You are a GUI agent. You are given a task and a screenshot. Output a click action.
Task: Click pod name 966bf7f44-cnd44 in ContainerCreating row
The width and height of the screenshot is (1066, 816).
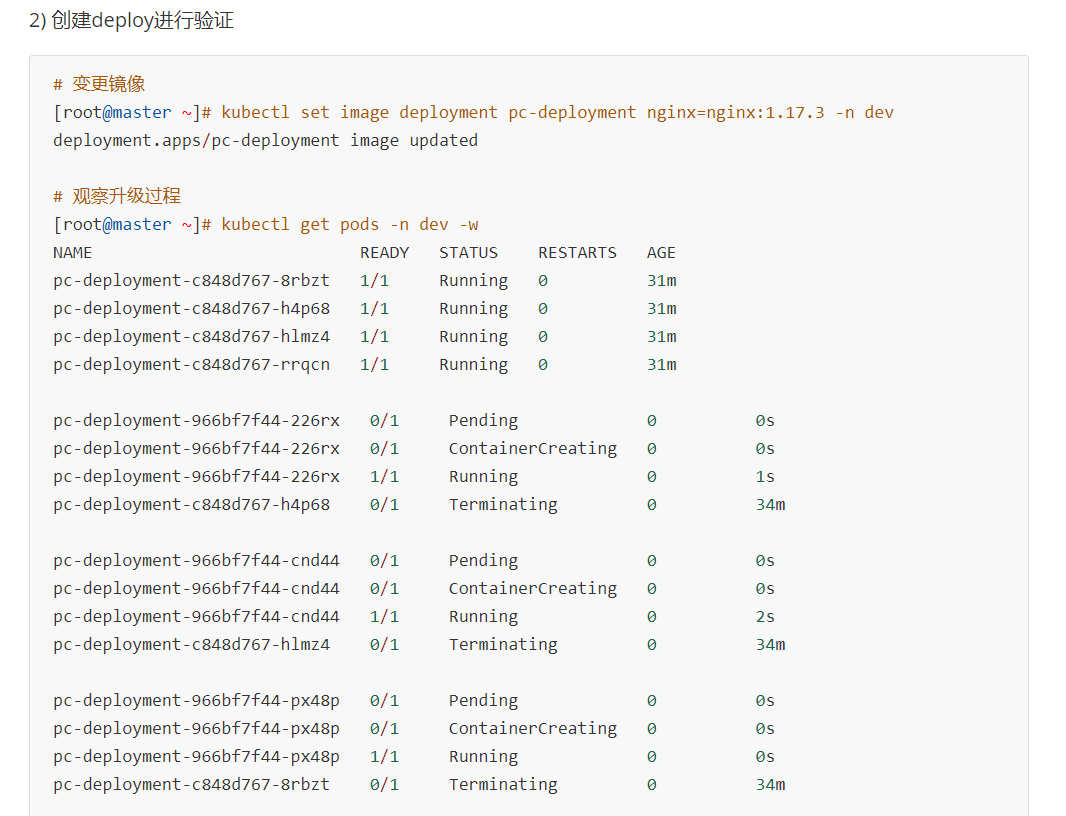click(196, 589)
